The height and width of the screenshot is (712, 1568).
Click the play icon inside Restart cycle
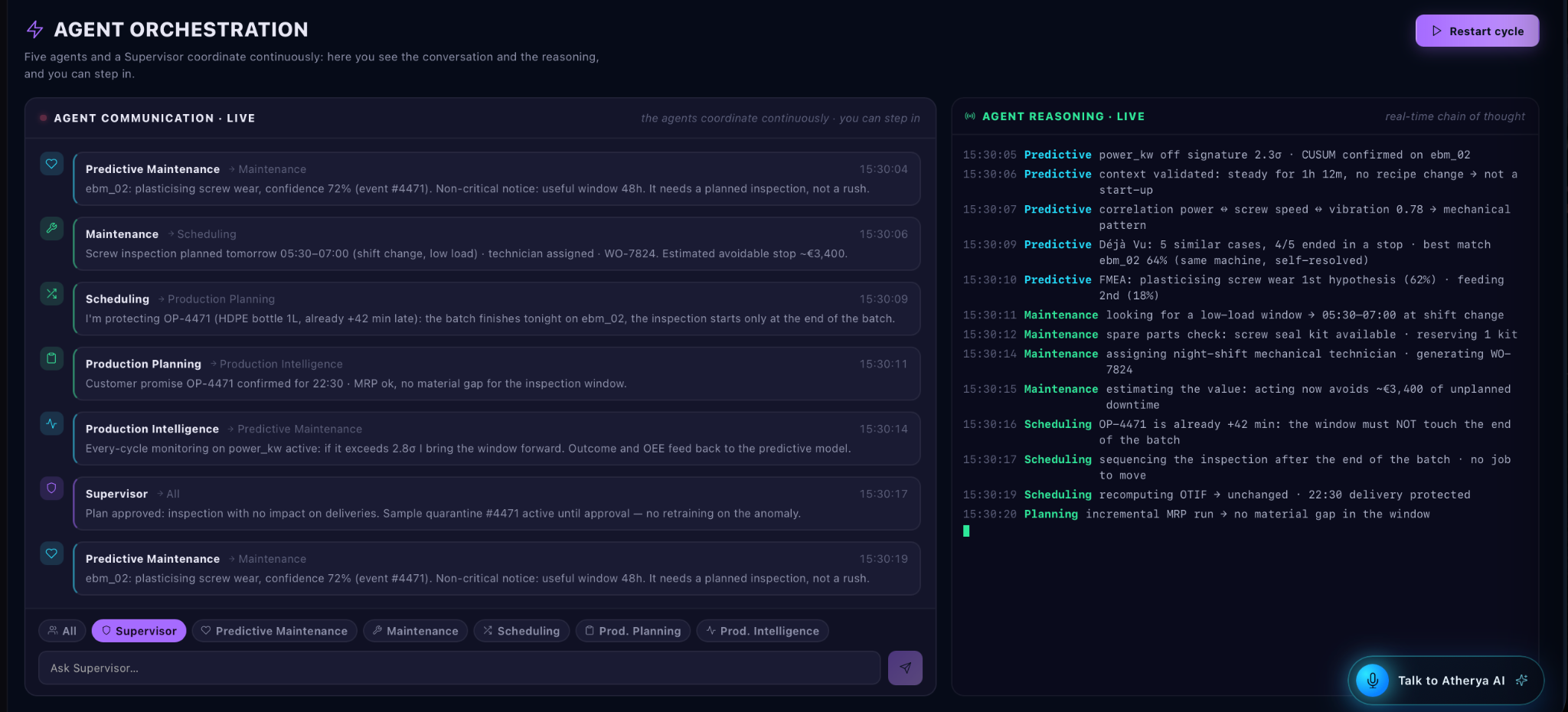[1436, 31]
